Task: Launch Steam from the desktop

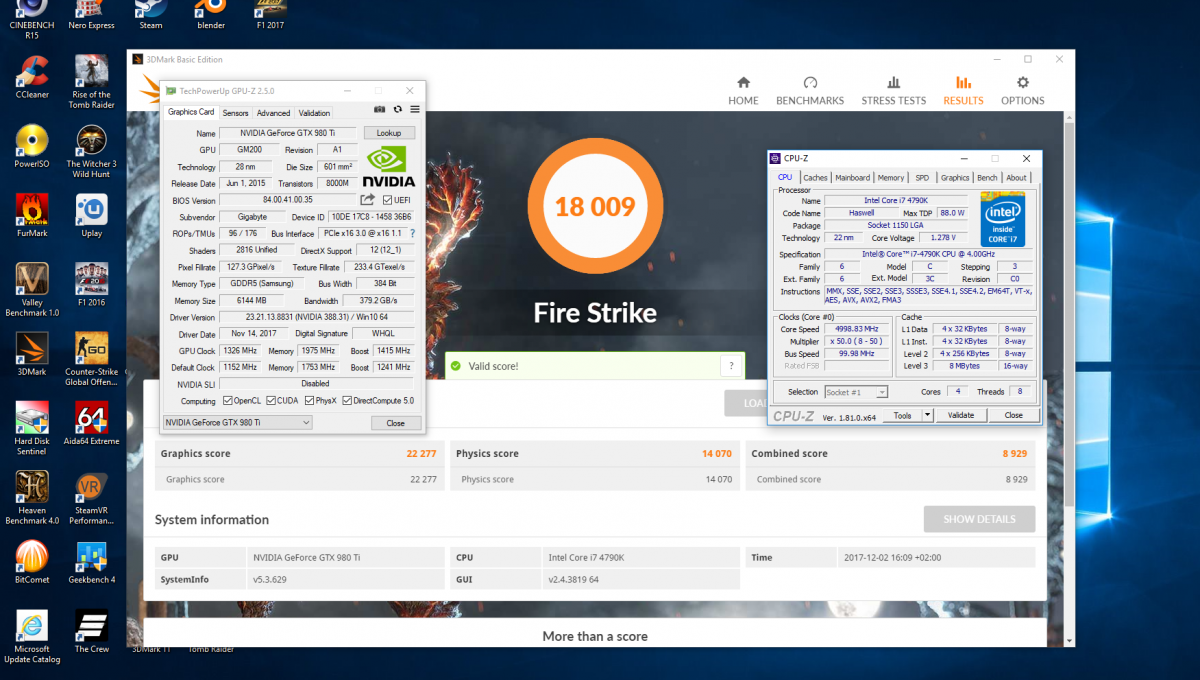Action: (151, 15)
